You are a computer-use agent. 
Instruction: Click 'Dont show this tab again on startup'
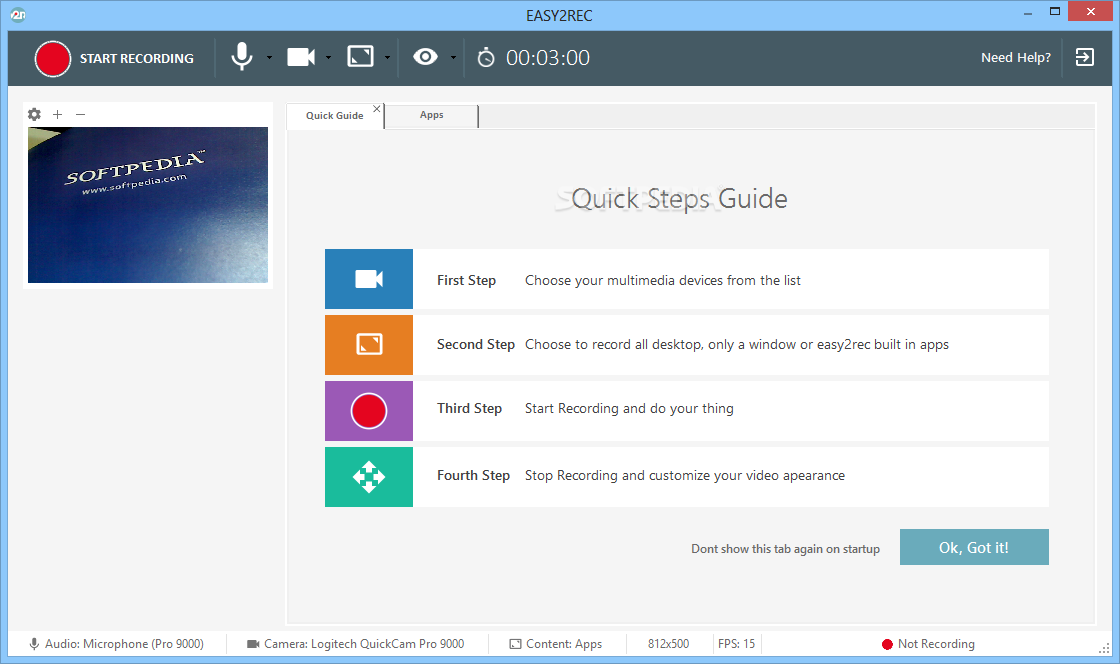click(x=785, y=549)
